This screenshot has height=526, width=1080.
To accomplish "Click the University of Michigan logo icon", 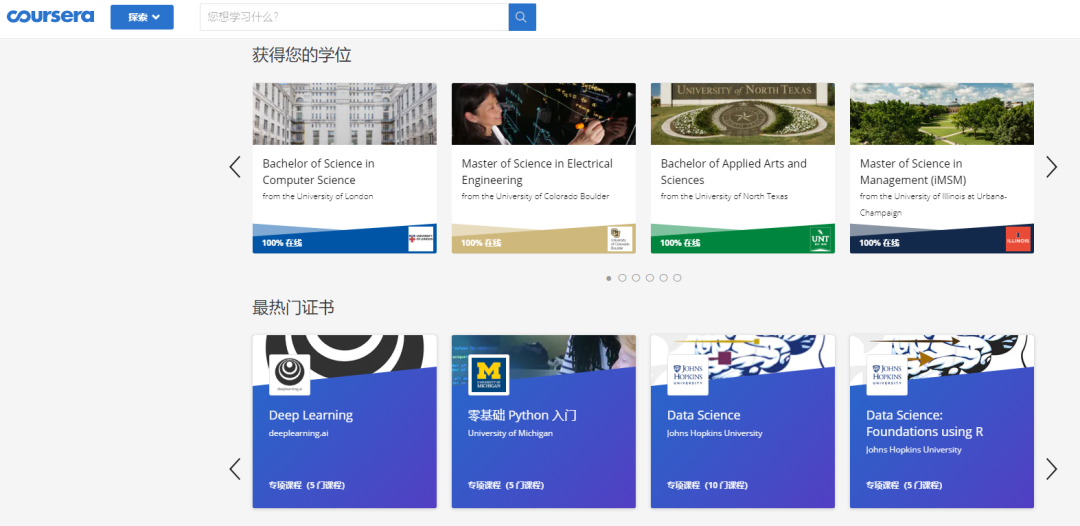I will point(488,375).
